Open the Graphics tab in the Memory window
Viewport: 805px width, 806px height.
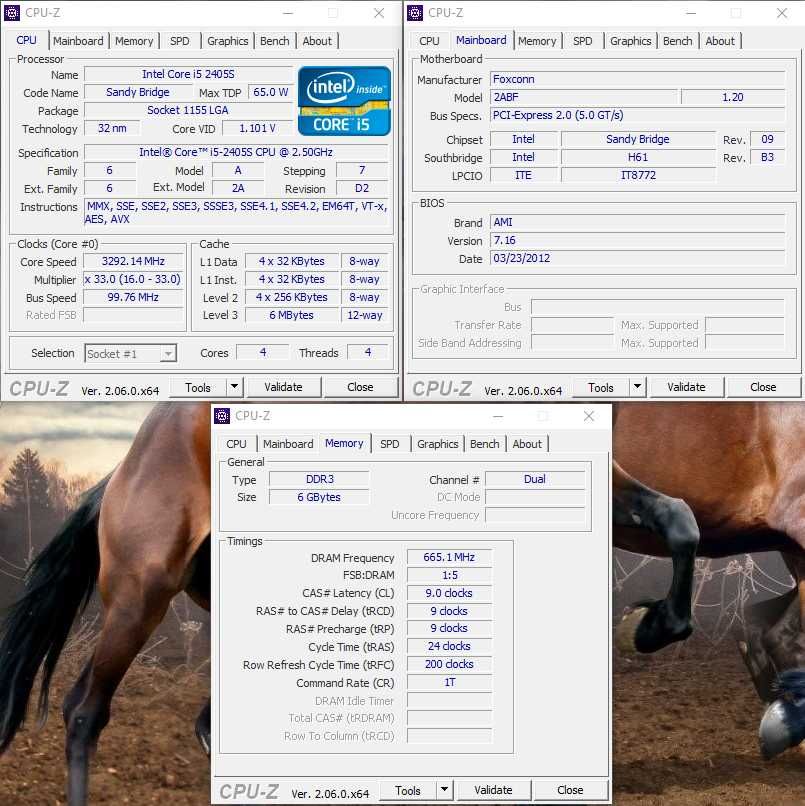click(x=437, y=444)
